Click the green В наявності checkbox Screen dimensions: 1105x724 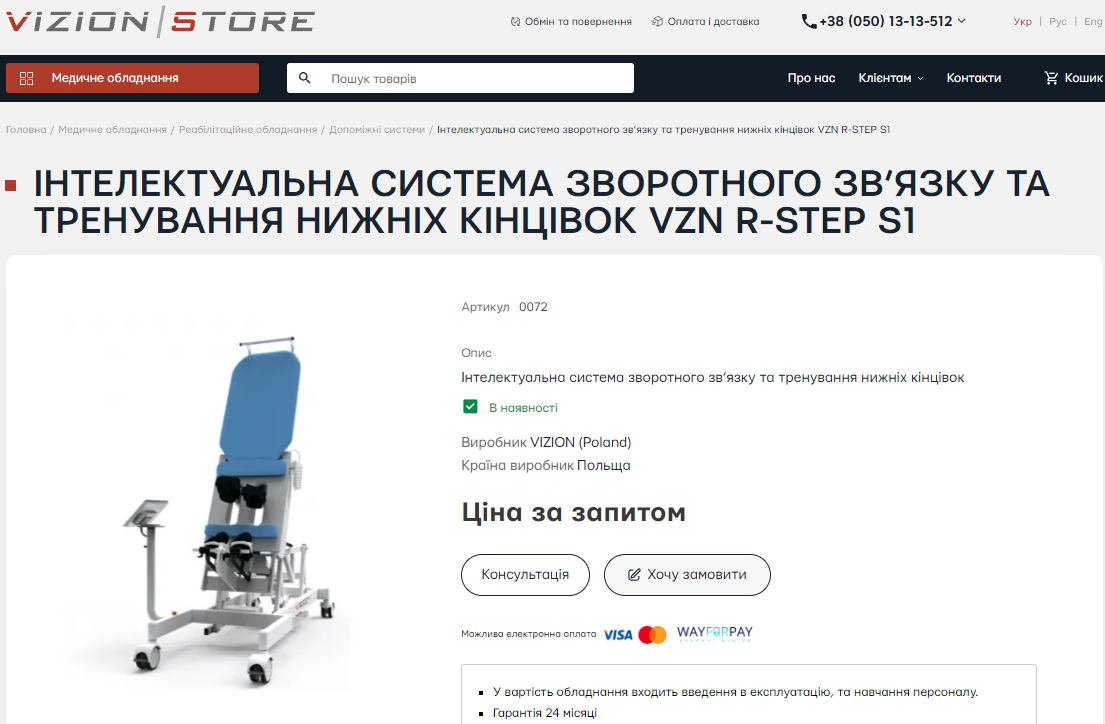(x=470, y=407)
